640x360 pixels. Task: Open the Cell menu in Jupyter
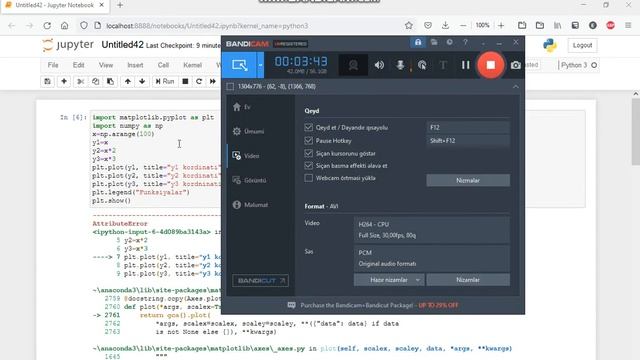[x=163, y=65]
